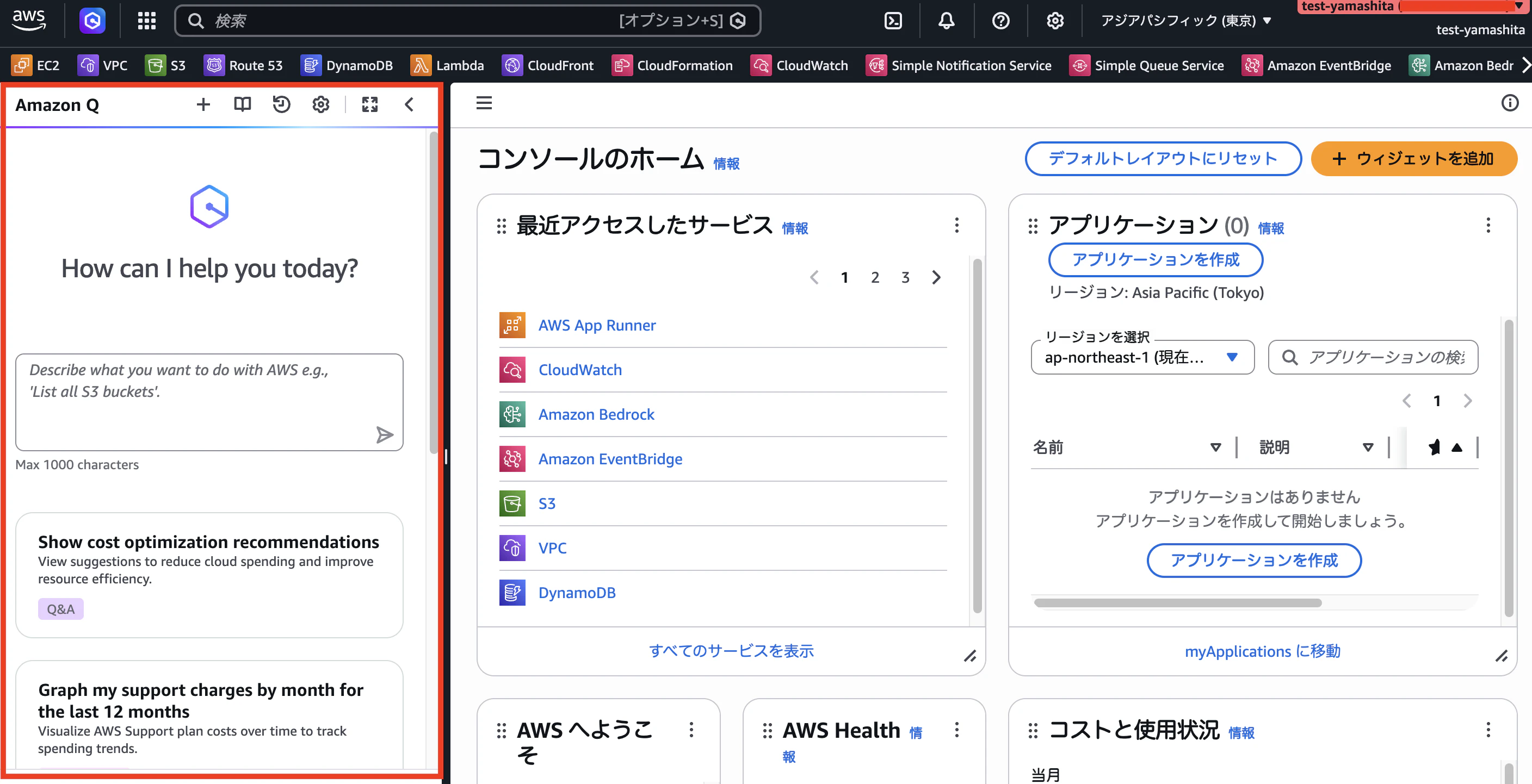
Task: Click the Amazon Q icon in top bar
Action: coord(92,21)
